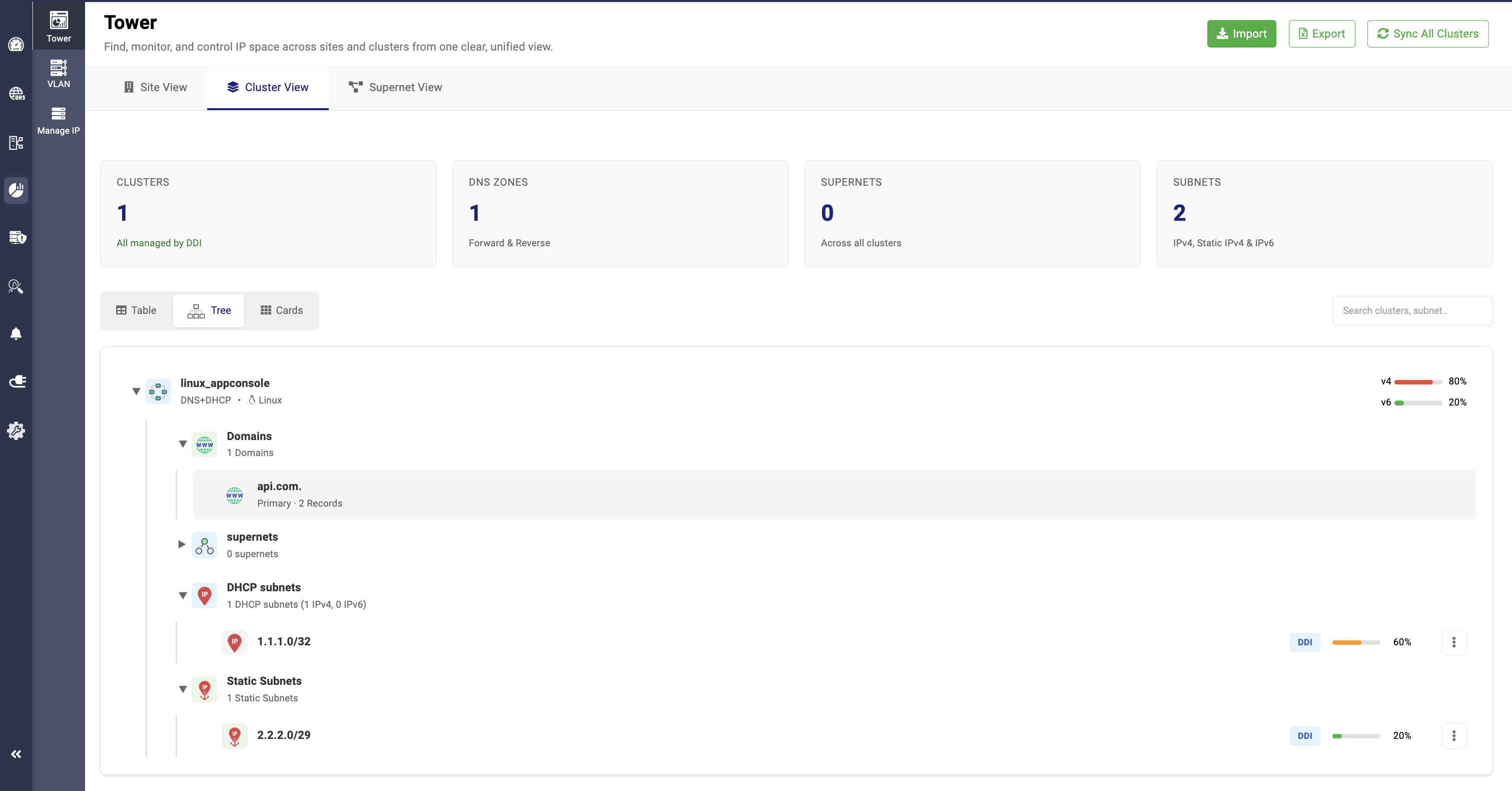Click the dashboard gauge icon in left rail
Viewport: 1512px width, 791px height.
(x=16, y=45)
